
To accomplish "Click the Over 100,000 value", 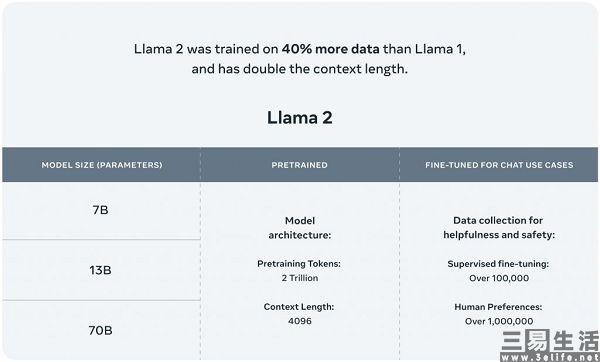I will 499,278.
